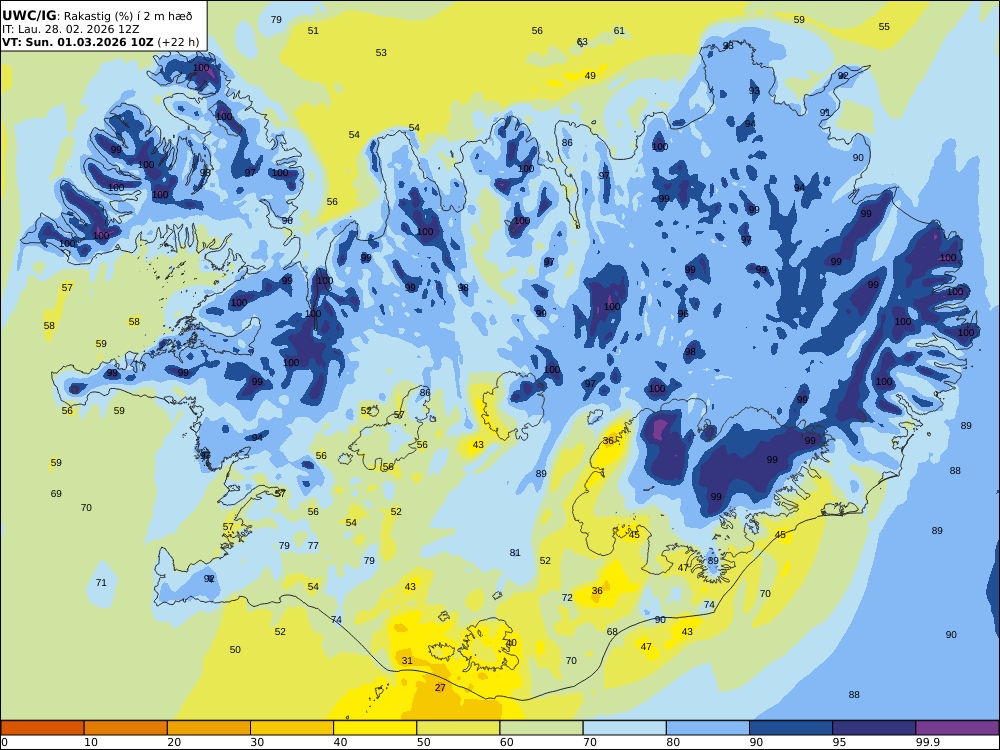Click the 60–70 pale green legend swatch

541,728
